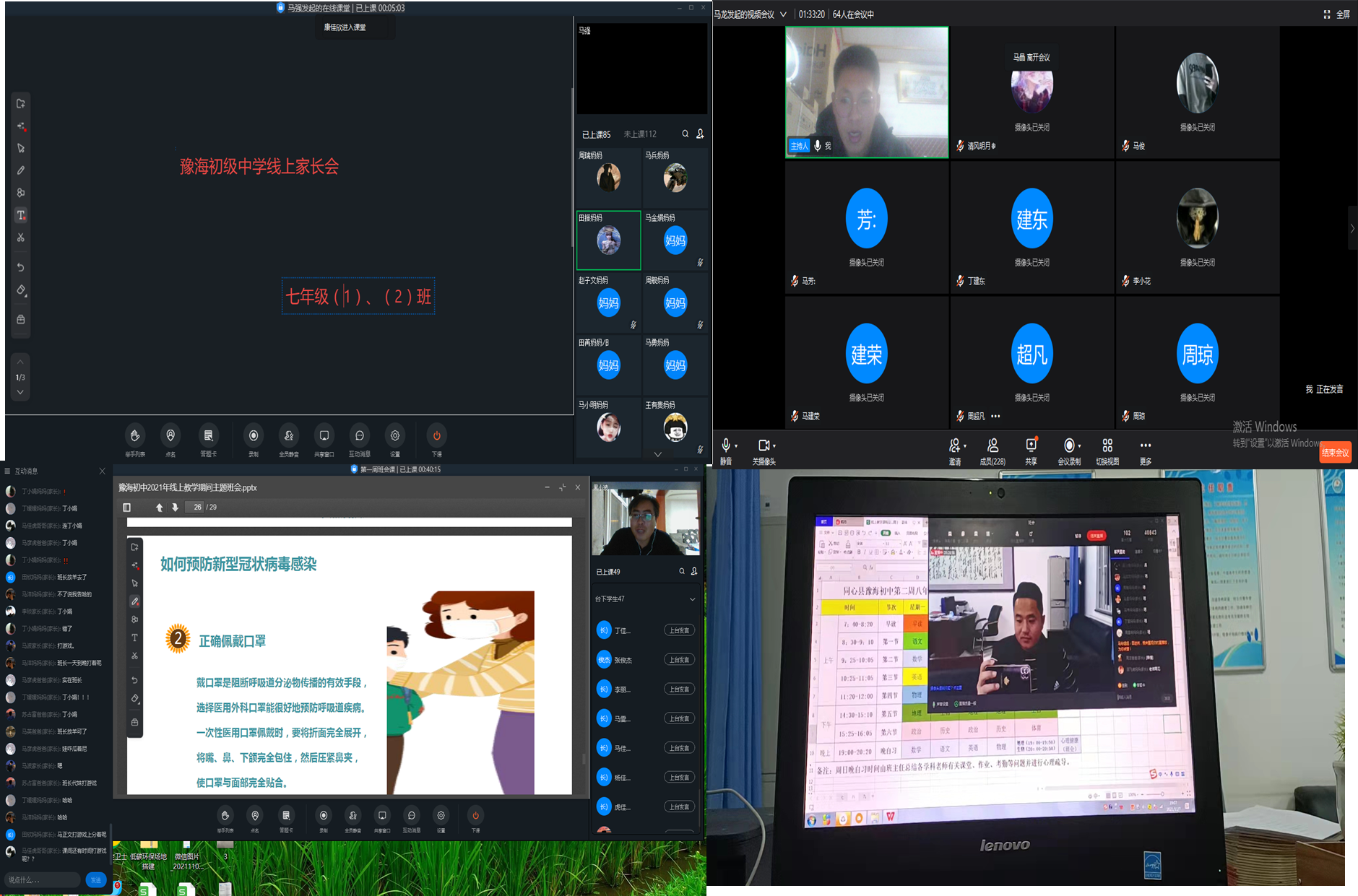
Task: Expand more attendees with the bottom chevron in 马强's classroom
Action: click(x=657, y=454)
